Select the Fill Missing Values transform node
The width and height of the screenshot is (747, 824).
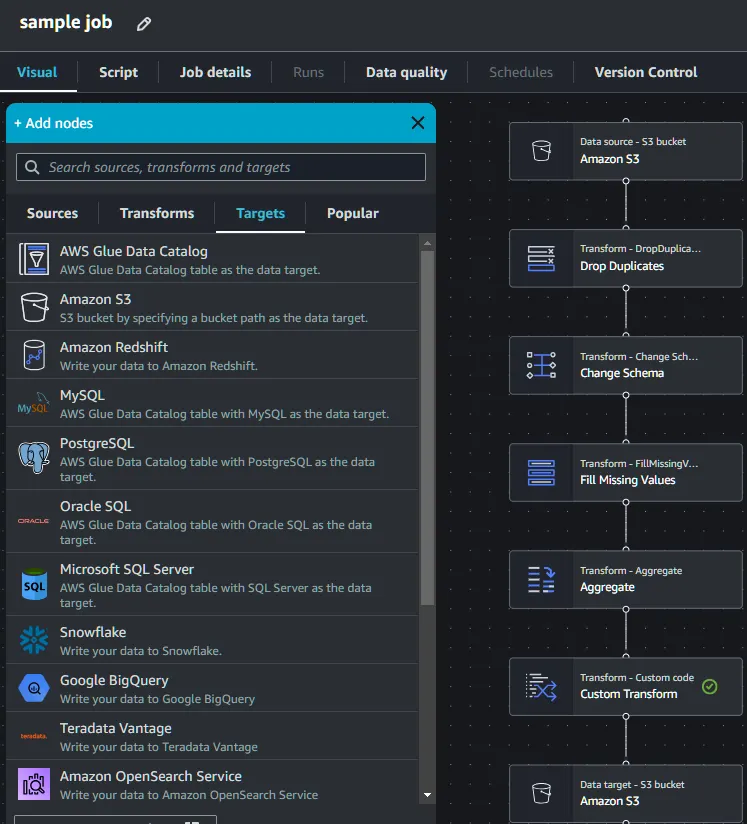626,472
